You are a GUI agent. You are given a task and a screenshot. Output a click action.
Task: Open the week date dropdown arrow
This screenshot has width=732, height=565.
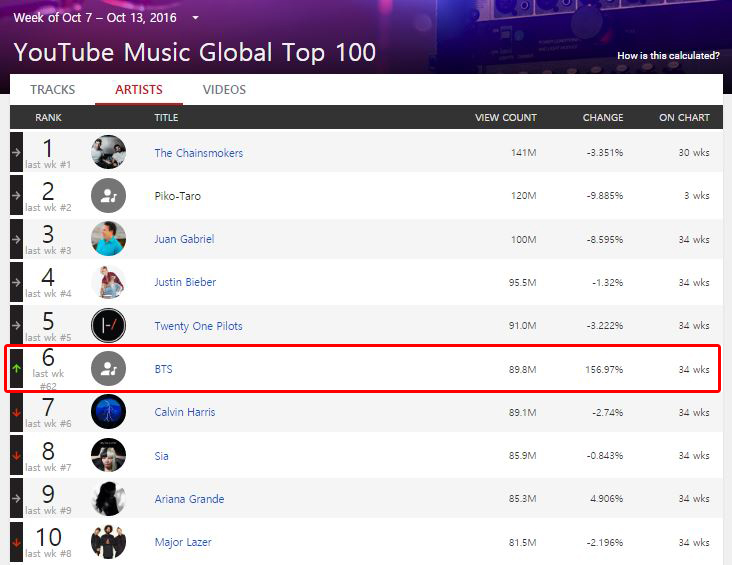[x=196, y=18]
